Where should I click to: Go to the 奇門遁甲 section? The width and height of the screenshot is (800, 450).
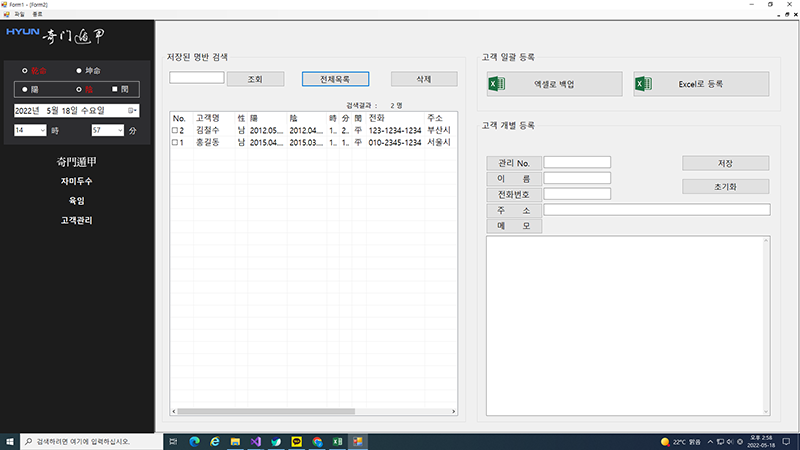click(x=77, y=162)
